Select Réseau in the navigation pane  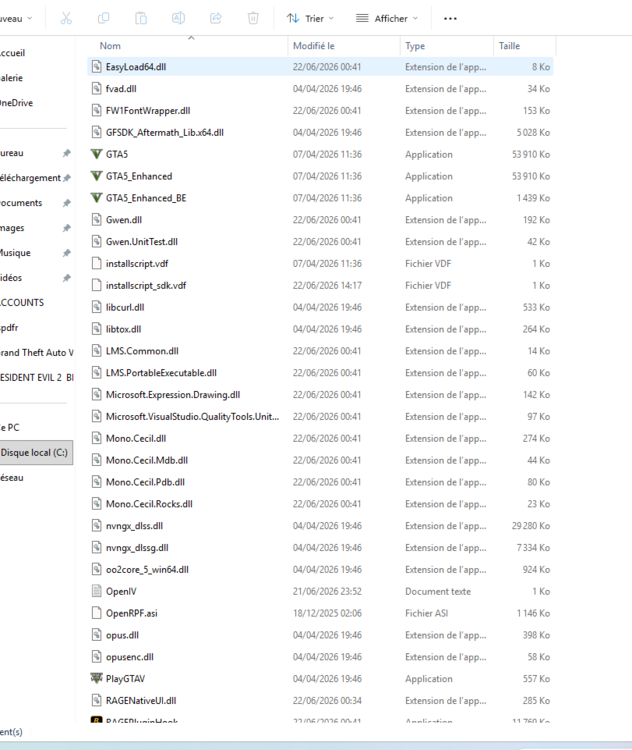pos(12,477)
